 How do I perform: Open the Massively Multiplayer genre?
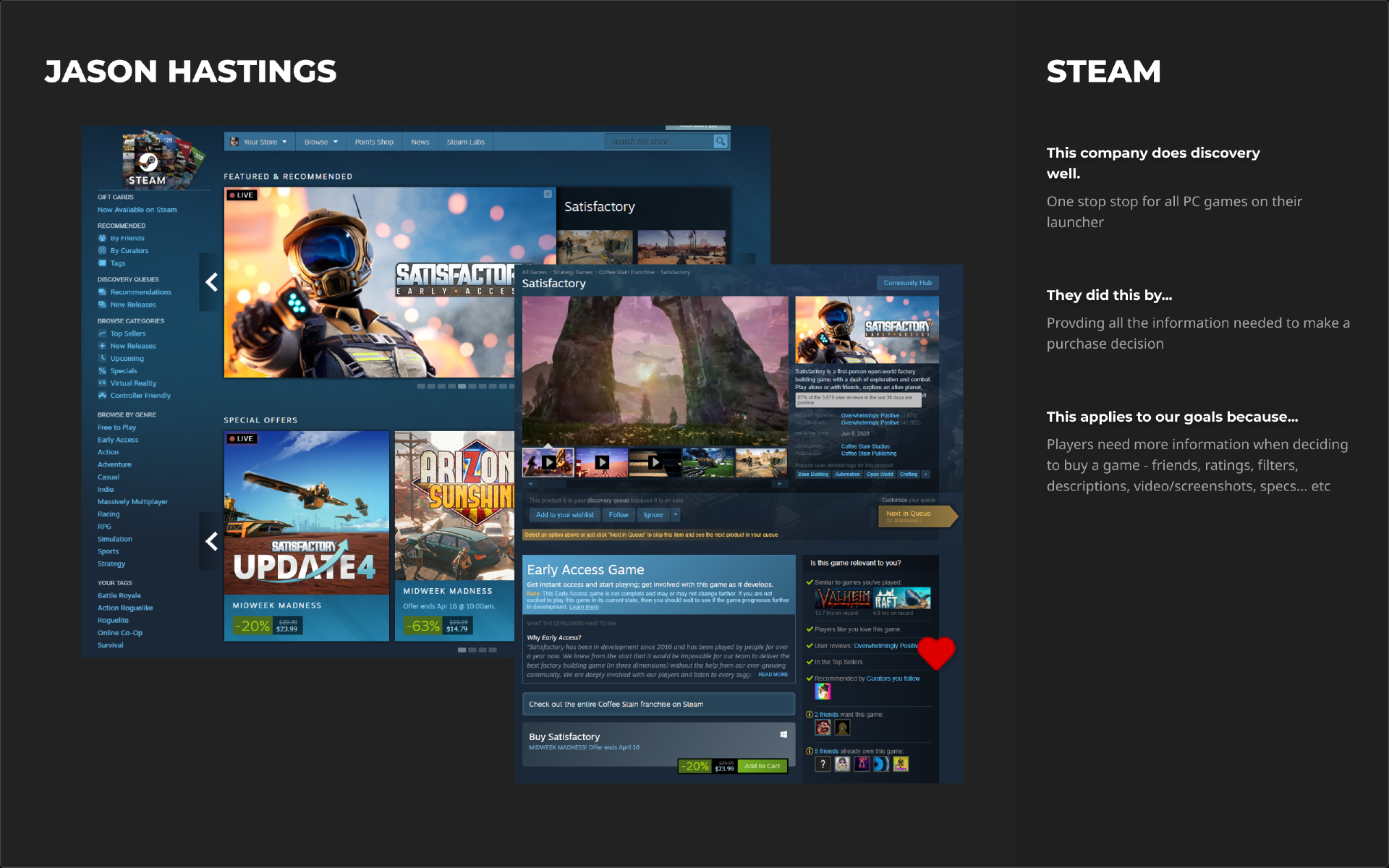[132, 502]
